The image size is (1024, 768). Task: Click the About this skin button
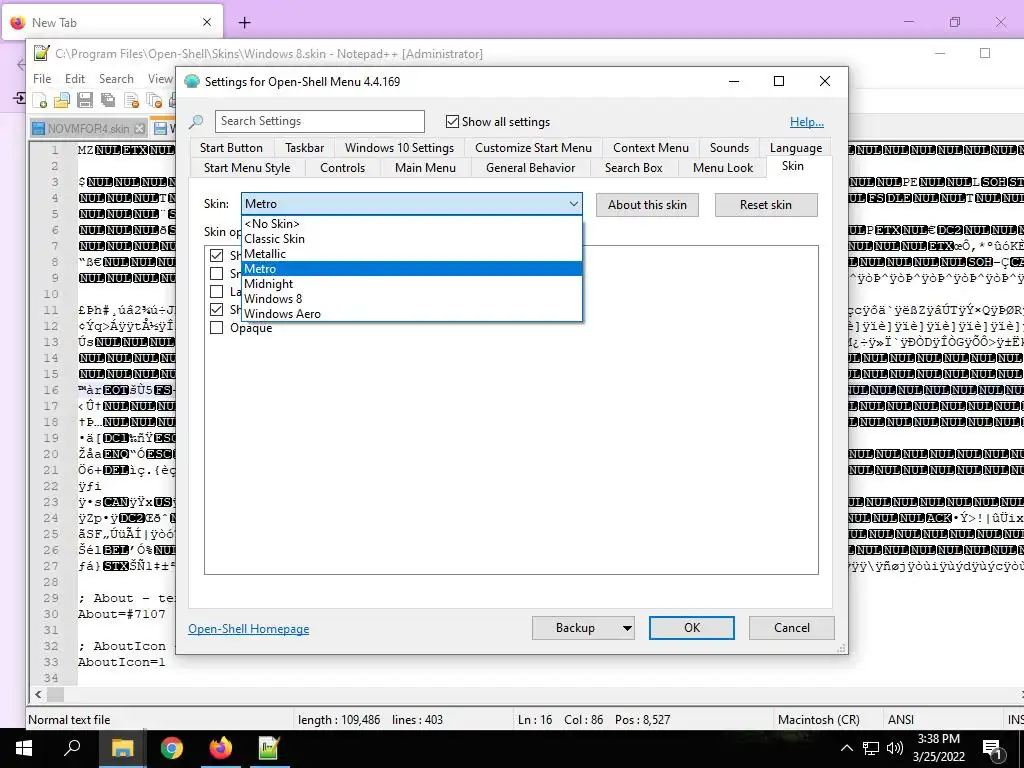click(647, 205)
